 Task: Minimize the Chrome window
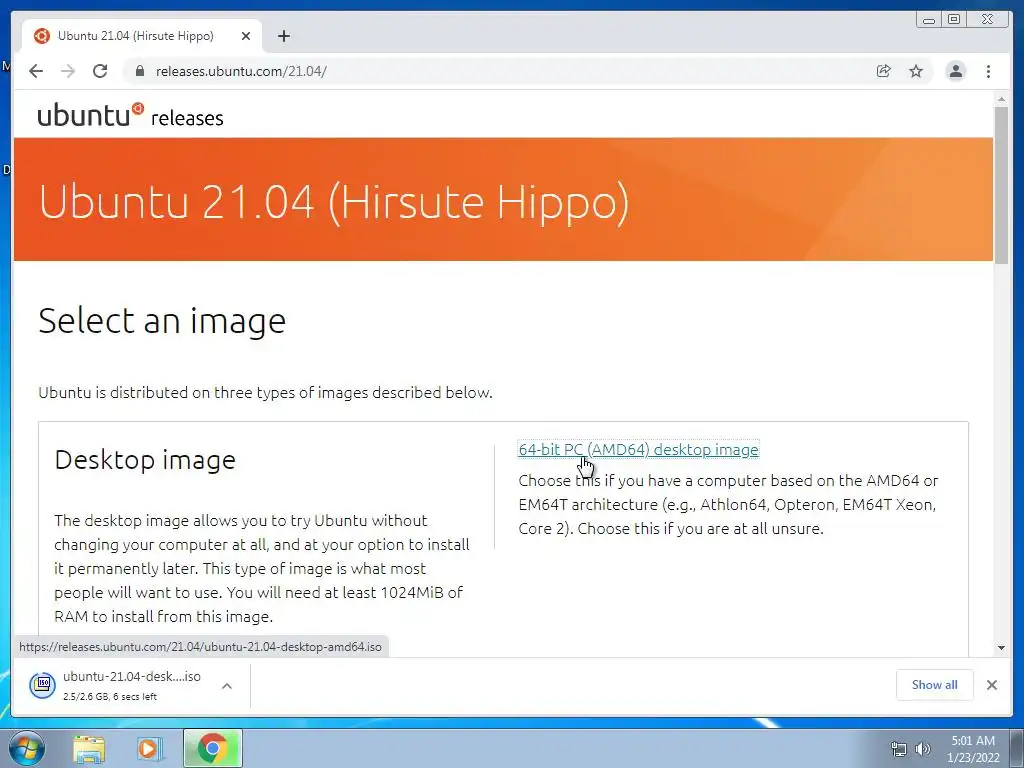[929, 20]
